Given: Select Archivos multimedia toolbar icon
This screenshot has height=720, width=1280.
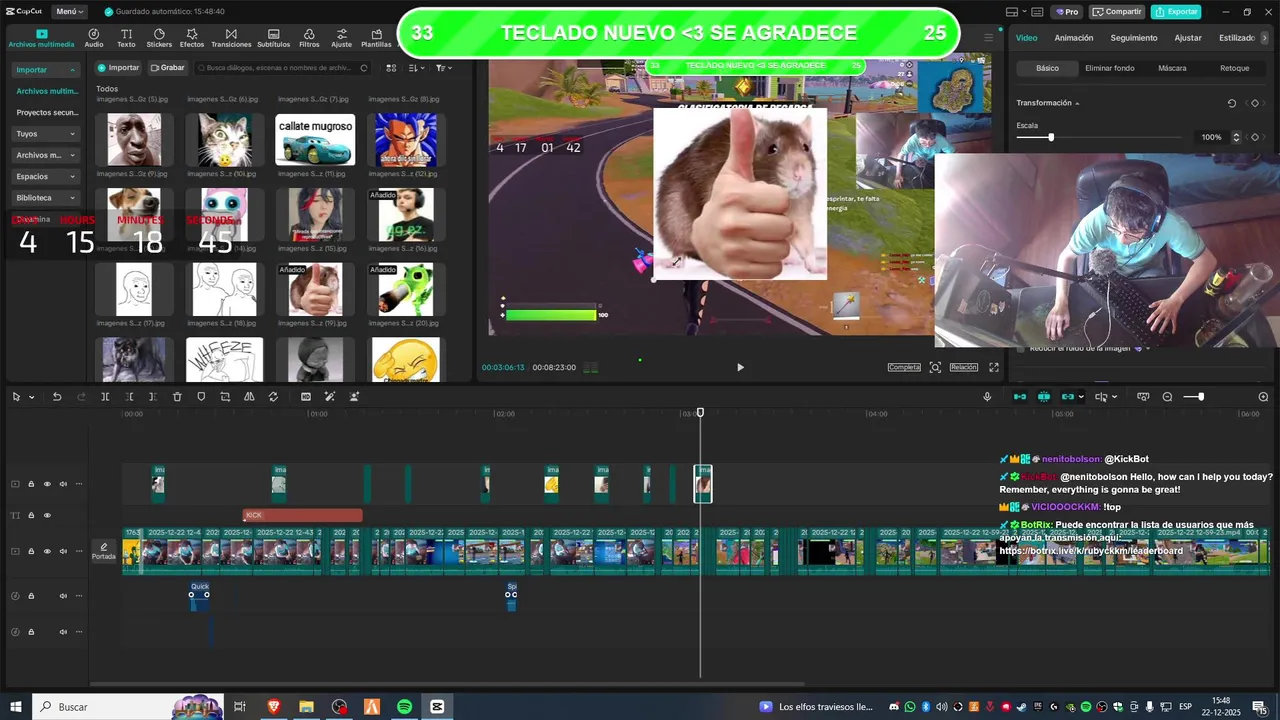Looking at the screenshot, I should pyautogui.click(x=41, y=38).
